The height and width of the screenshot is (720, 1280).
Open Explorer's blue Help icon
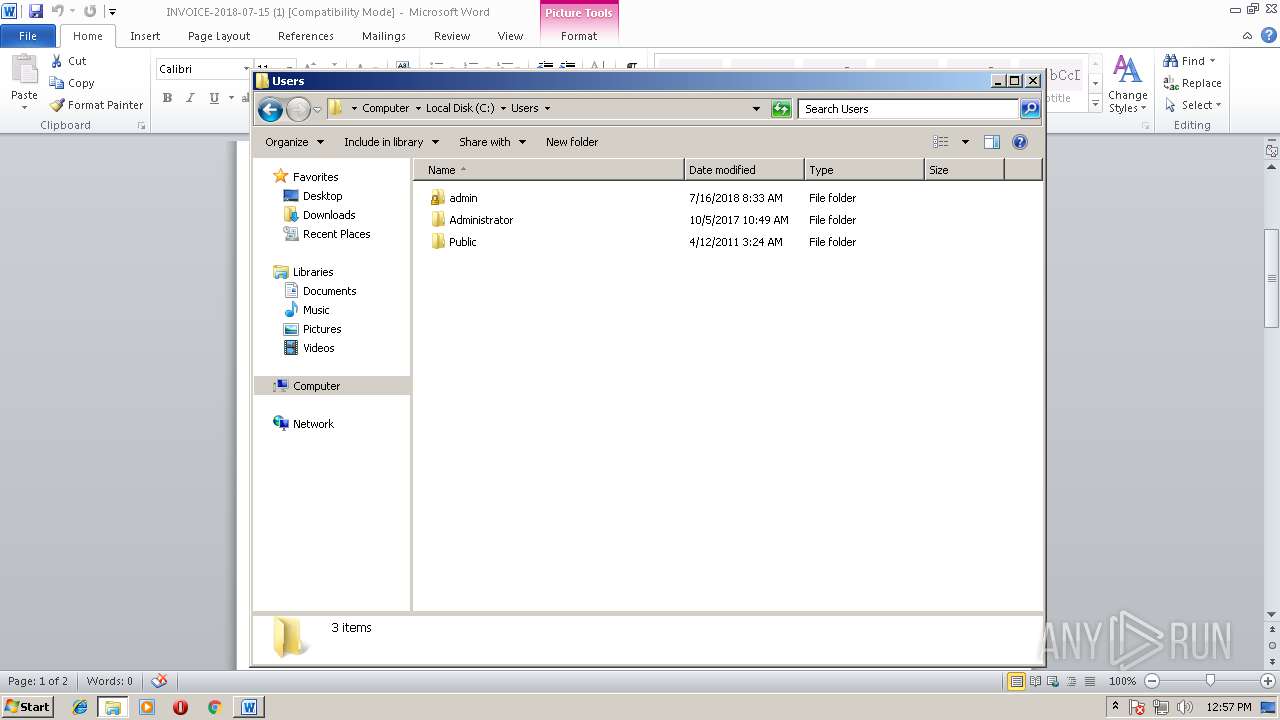1020,142
